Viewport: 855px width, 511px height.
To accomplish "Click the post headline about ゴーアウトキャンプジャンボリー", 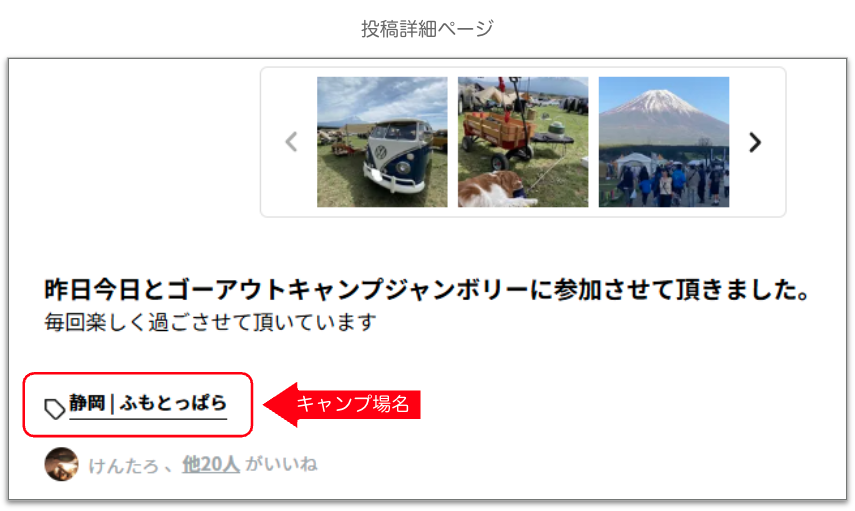I will coord(427,289).
